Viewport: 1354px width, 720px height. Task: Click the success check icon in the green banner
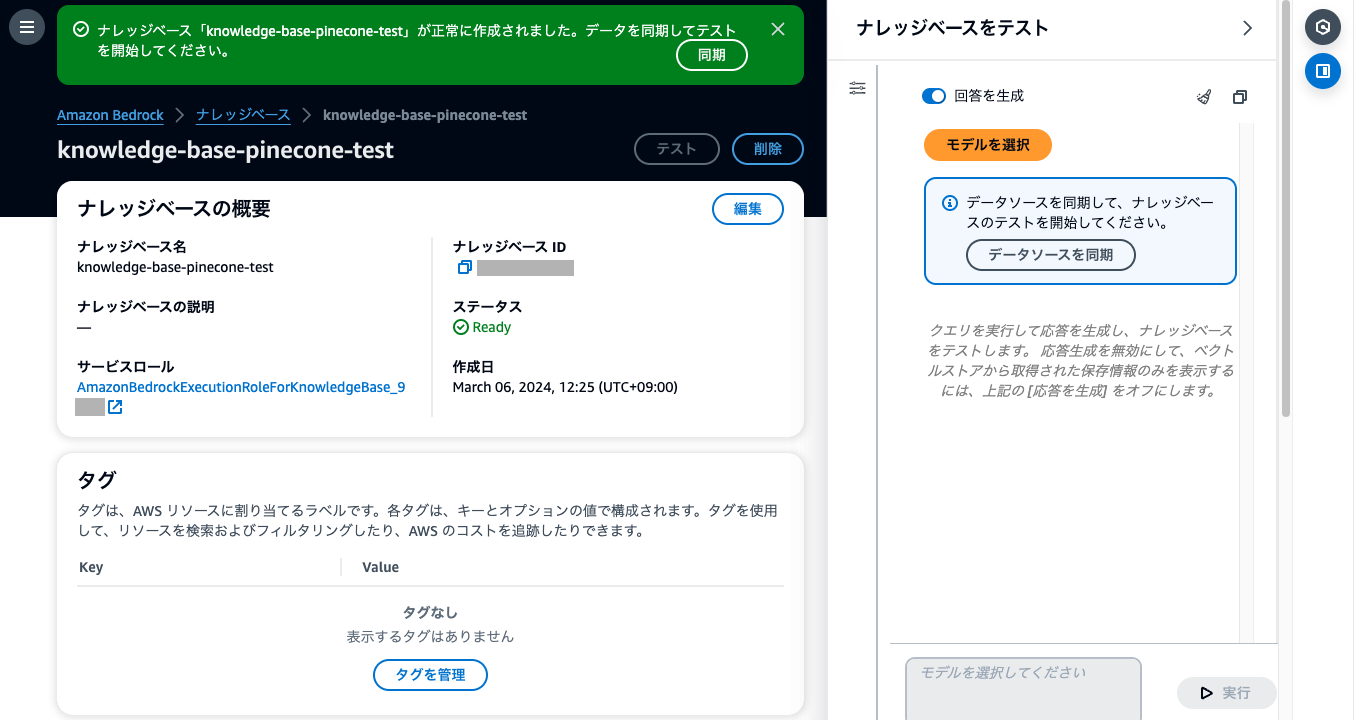point(82,30)
